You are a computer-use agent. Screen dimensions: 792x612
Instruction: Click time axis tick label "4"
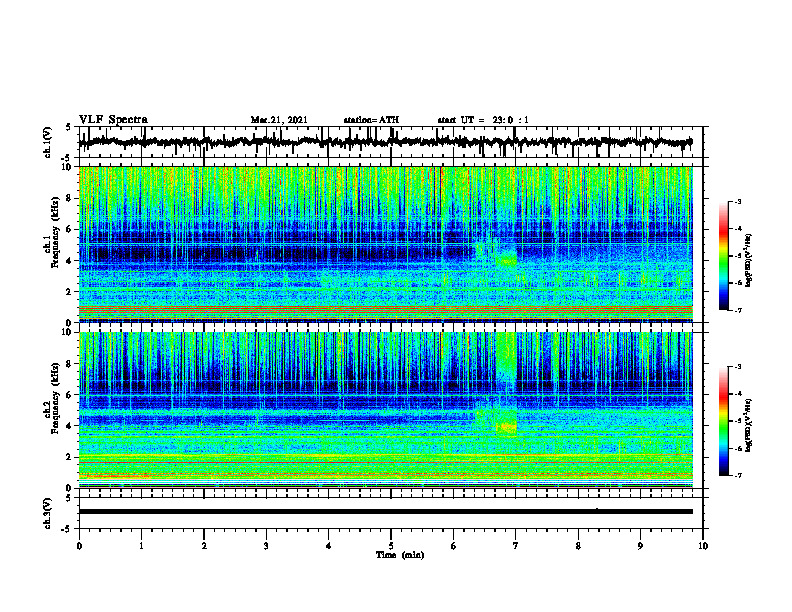tap(329, 546)
